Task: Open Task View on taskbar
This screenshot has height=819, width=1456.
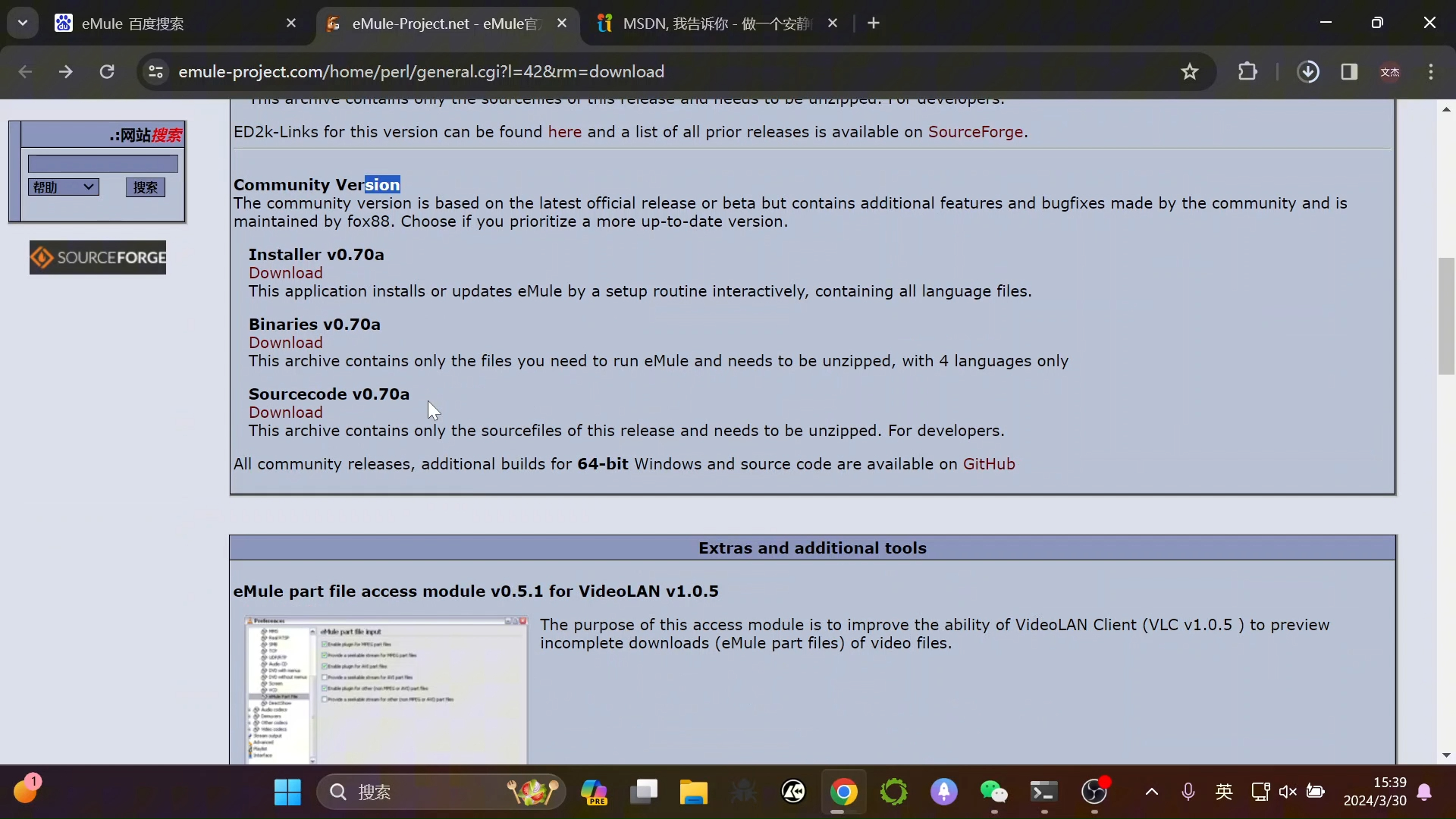Action: pos(644,792)
